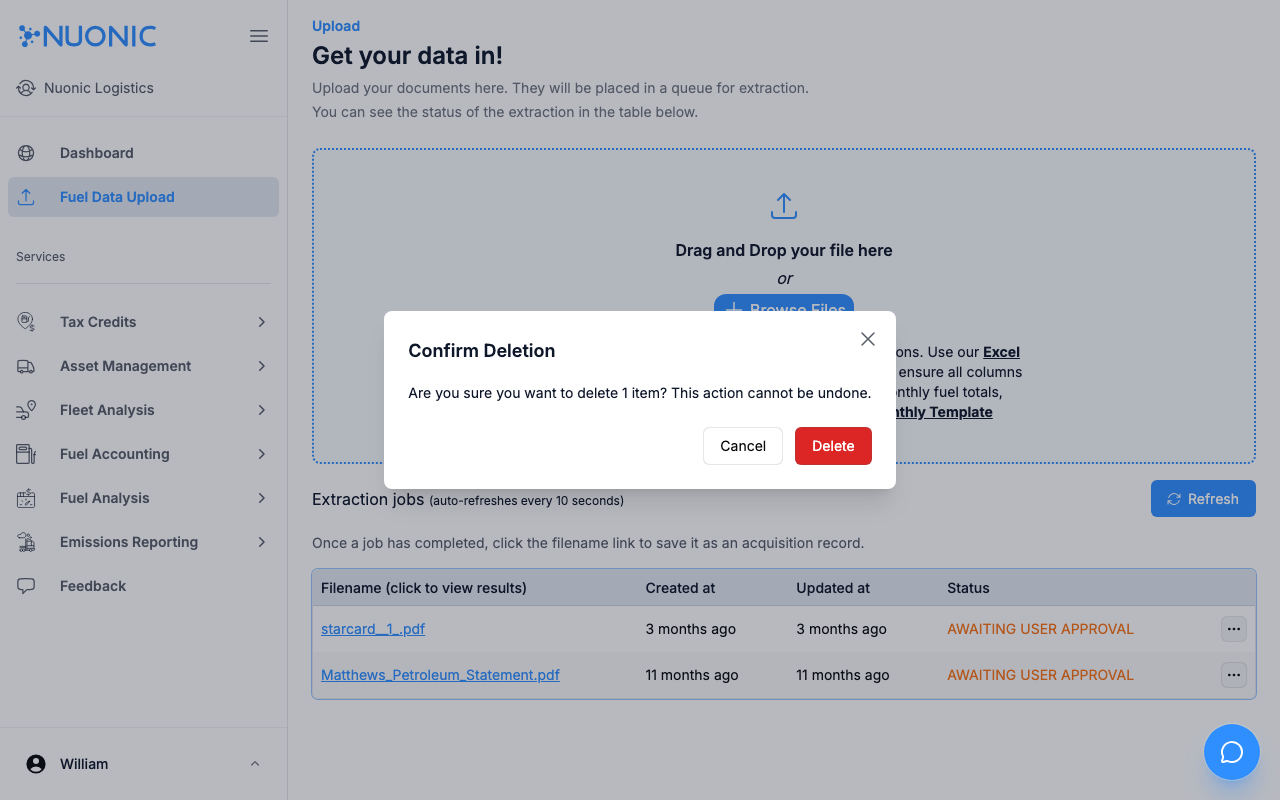Click status of starcard__1_.pdf row
This screenshot has width=1280, height=800.
click(1040, 629)
